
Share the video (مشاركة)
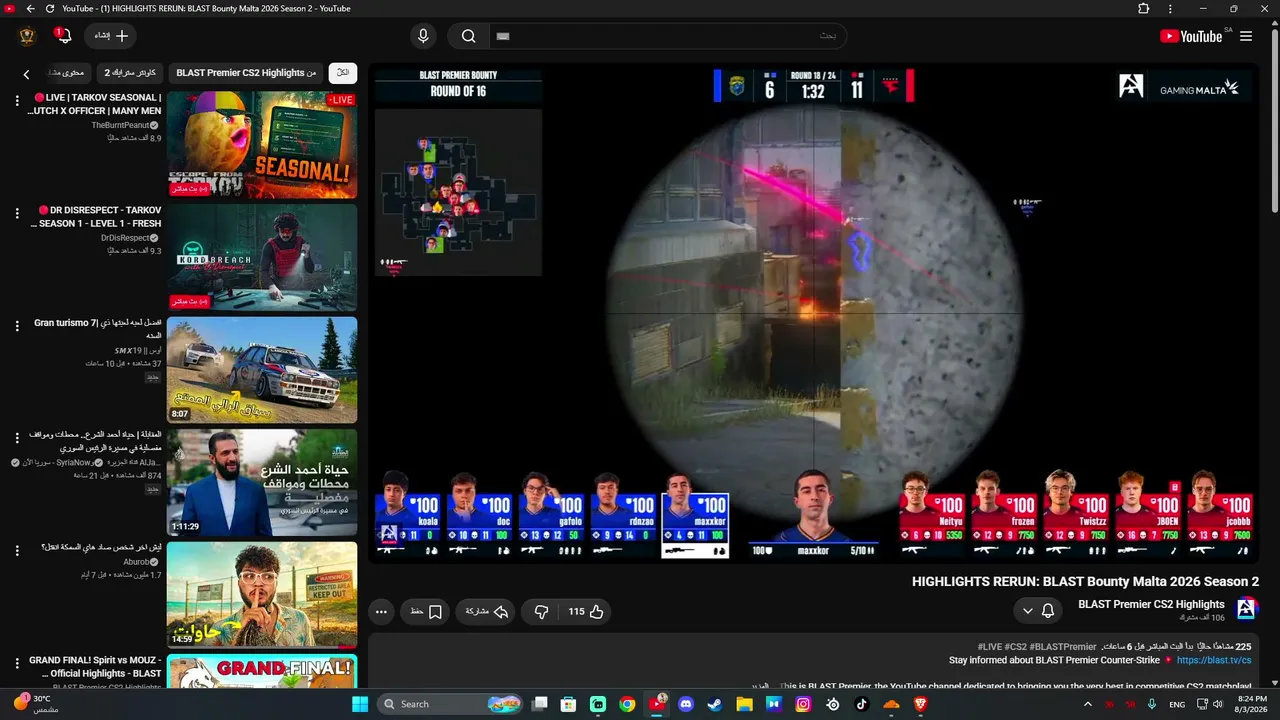[487, 612]
